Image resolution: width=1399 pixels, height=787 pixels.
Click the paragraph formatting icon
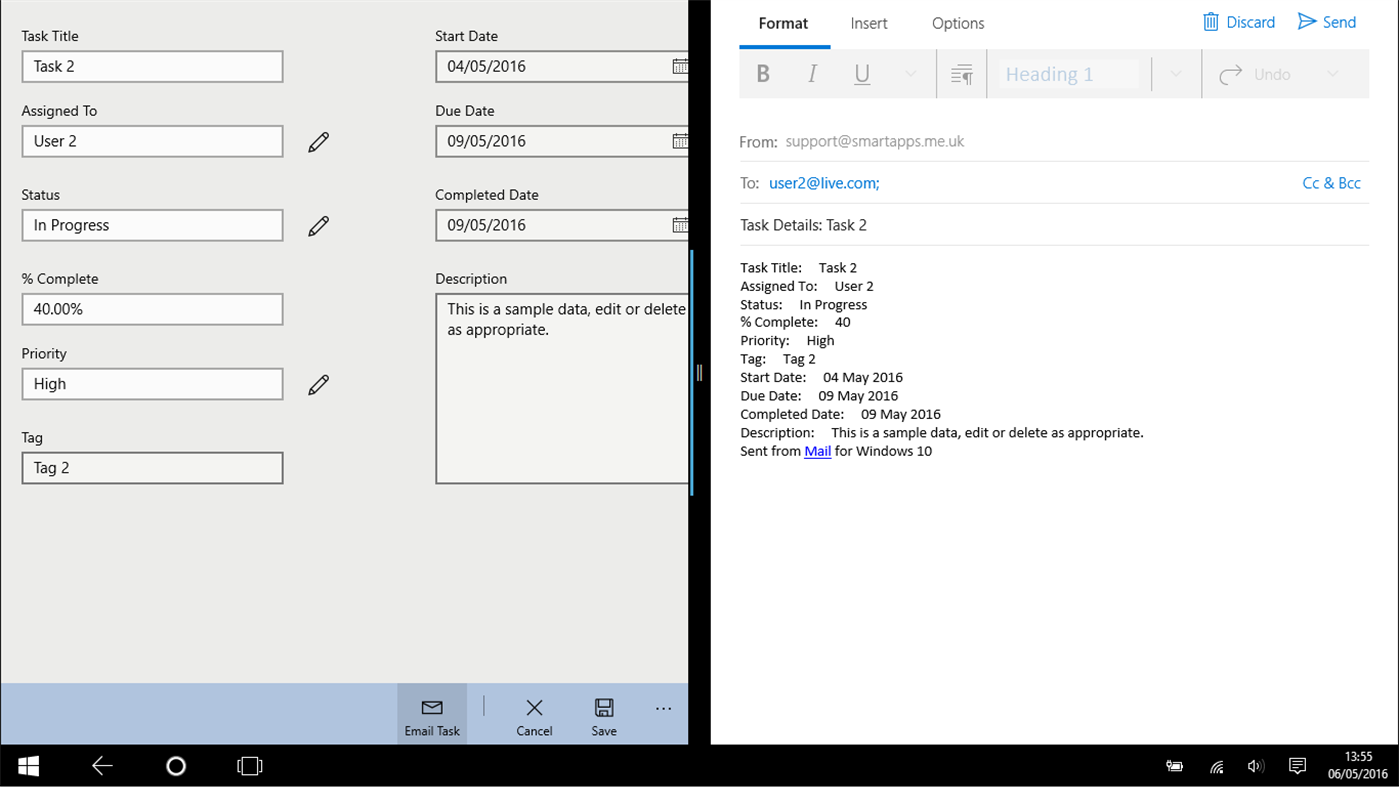(961, 73)
